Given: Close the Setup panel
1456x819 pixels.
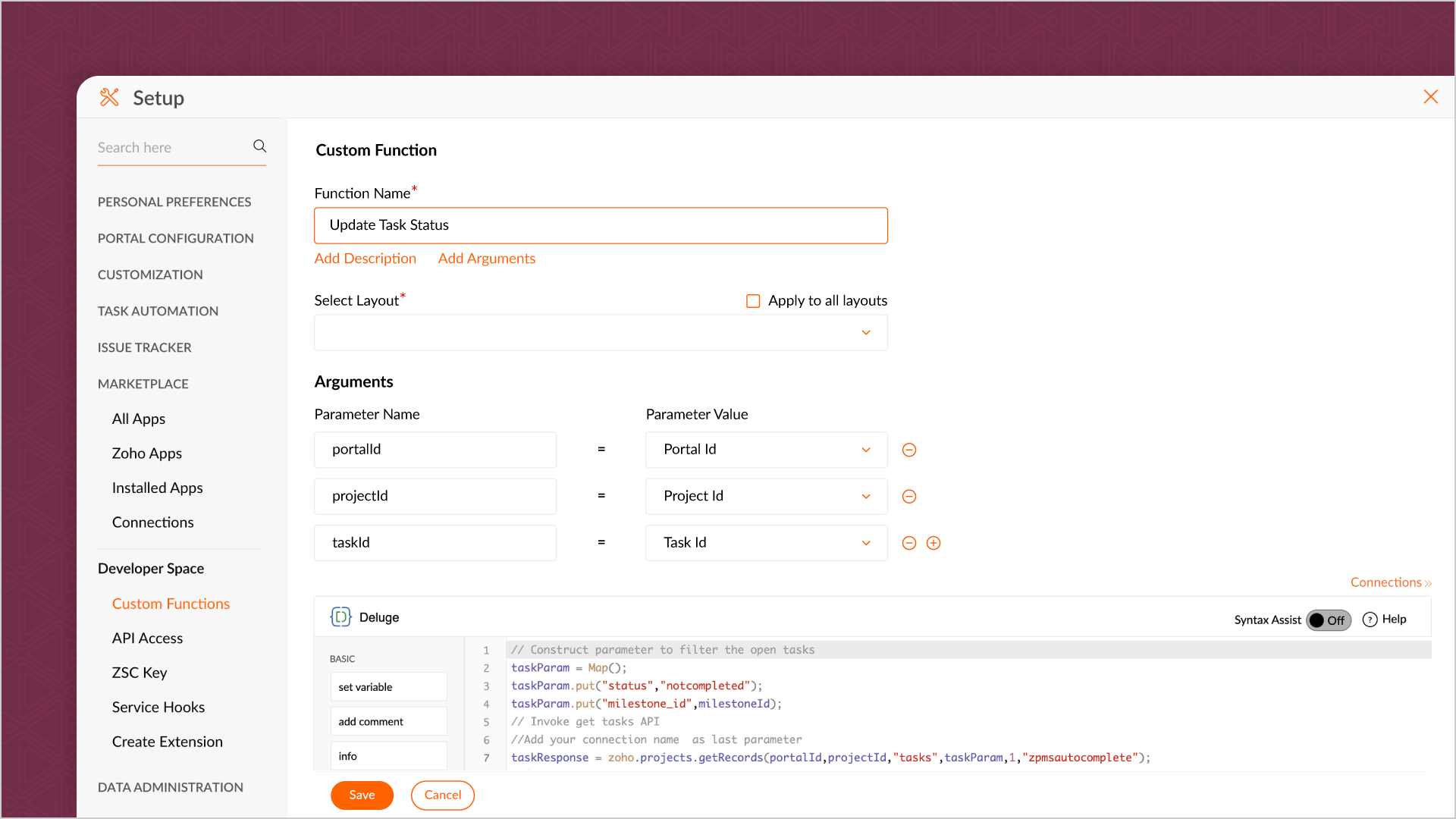Looking at the screenshot, I should [x=1430, y=97].
